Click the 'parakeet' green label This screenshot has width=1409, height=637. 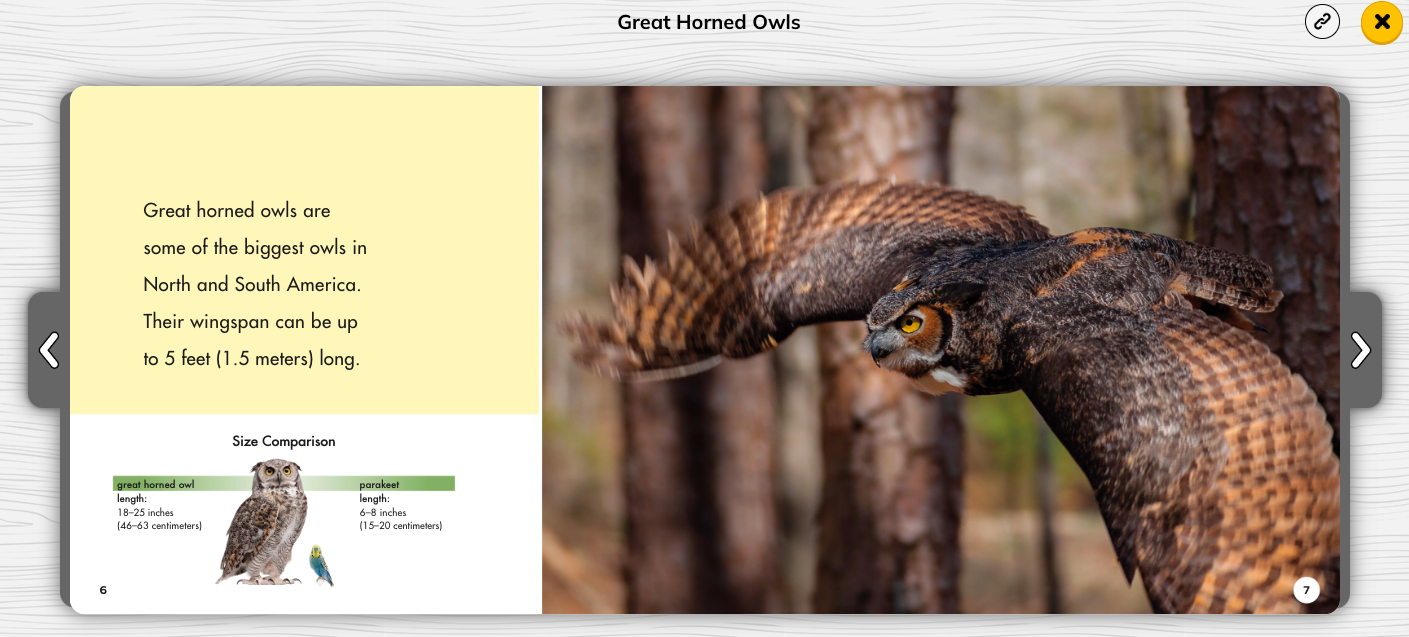click(377, 485)
